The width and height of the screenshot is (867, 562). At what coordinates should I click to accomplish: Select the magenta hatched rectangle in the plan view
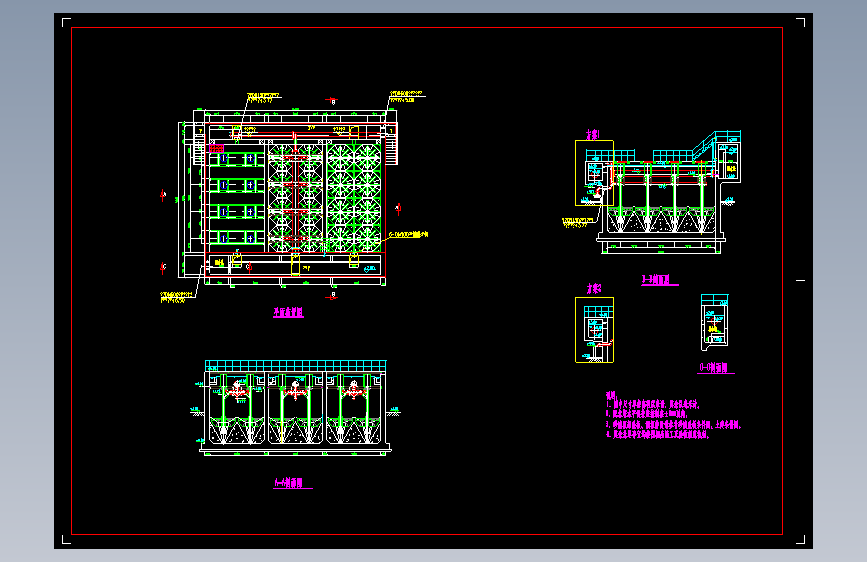[217, 148]
